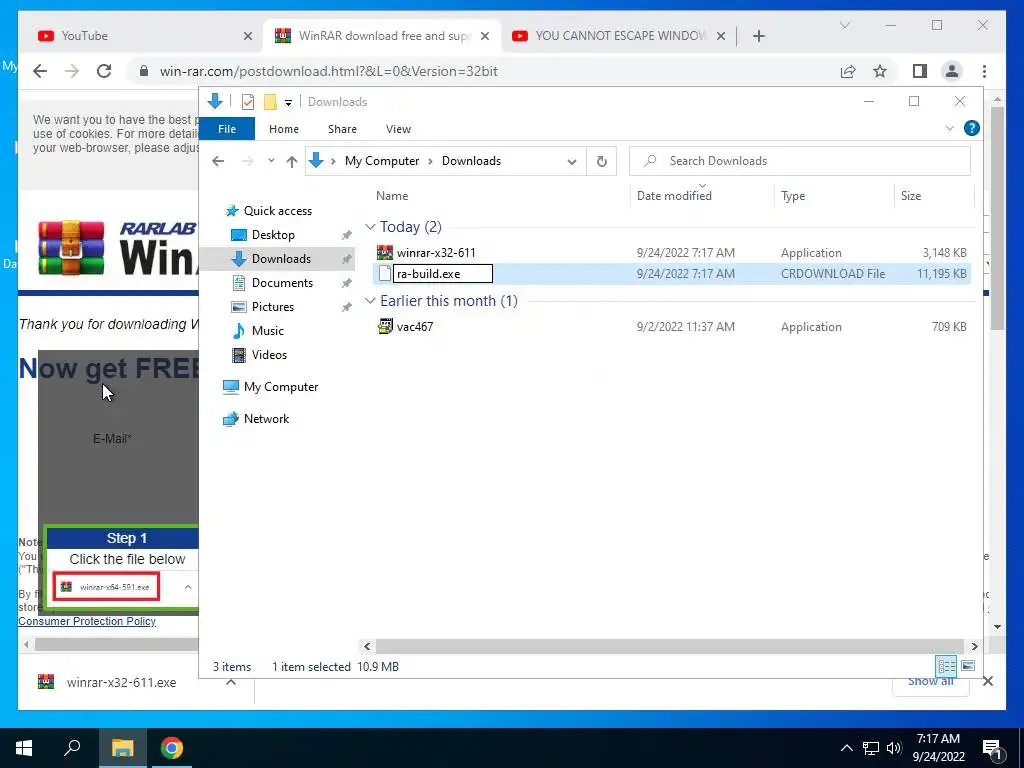This screenshot has height=768, width=1024.
Task: Click the New folder quick access icon
Action: [x=270, y=102]
